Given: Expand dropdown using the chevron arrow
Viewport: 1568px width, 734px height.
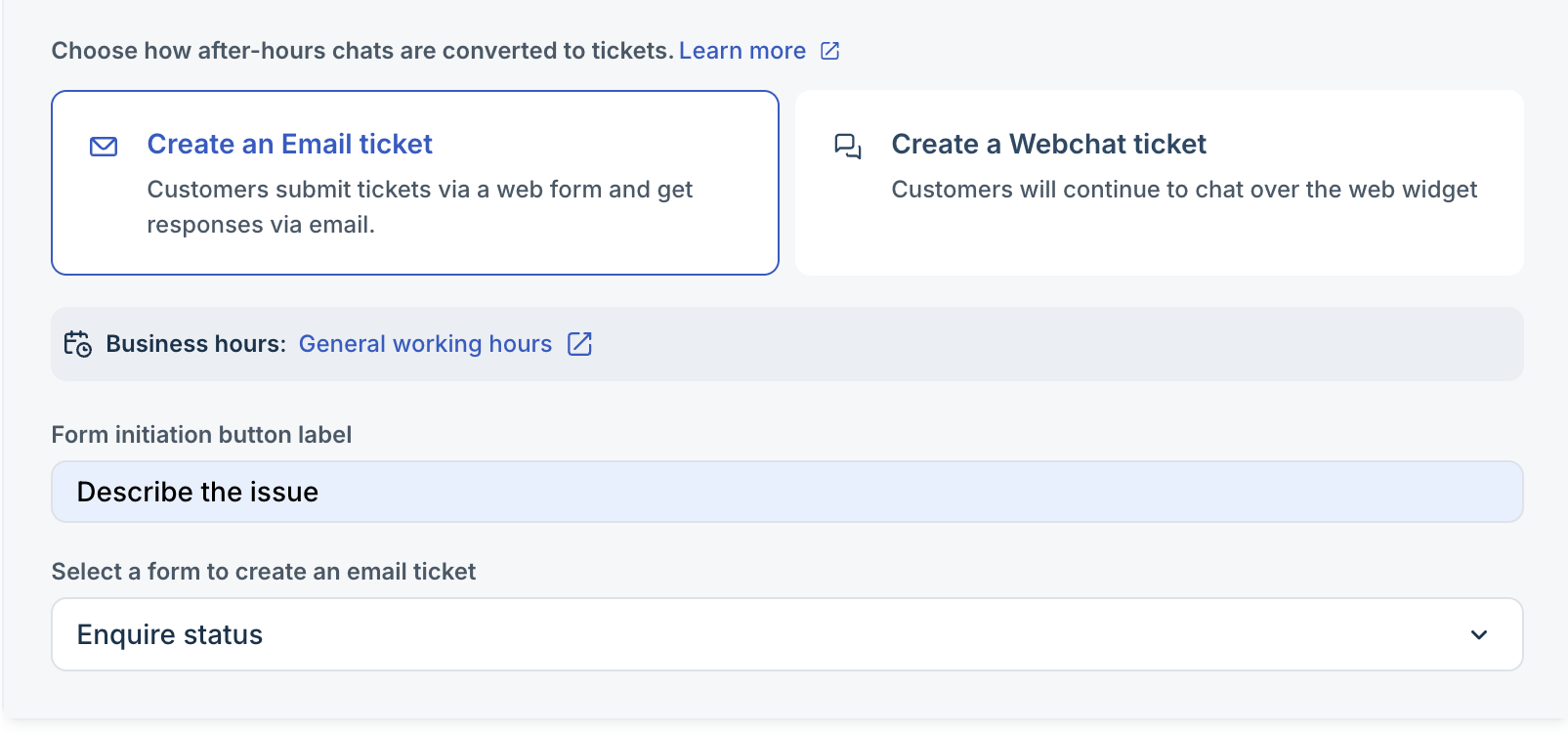Looking at the screenshot, I should 1479,634.
